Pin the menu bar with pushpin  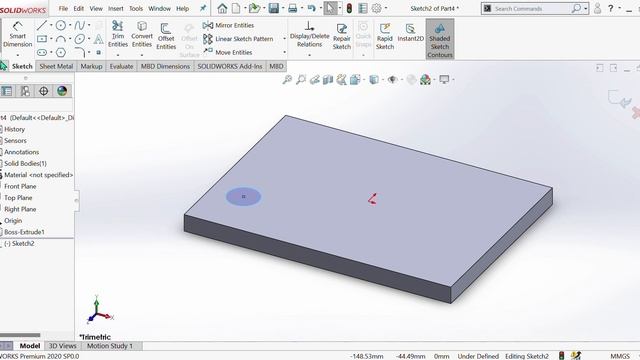pyautogui.click(x=203, y=8)
